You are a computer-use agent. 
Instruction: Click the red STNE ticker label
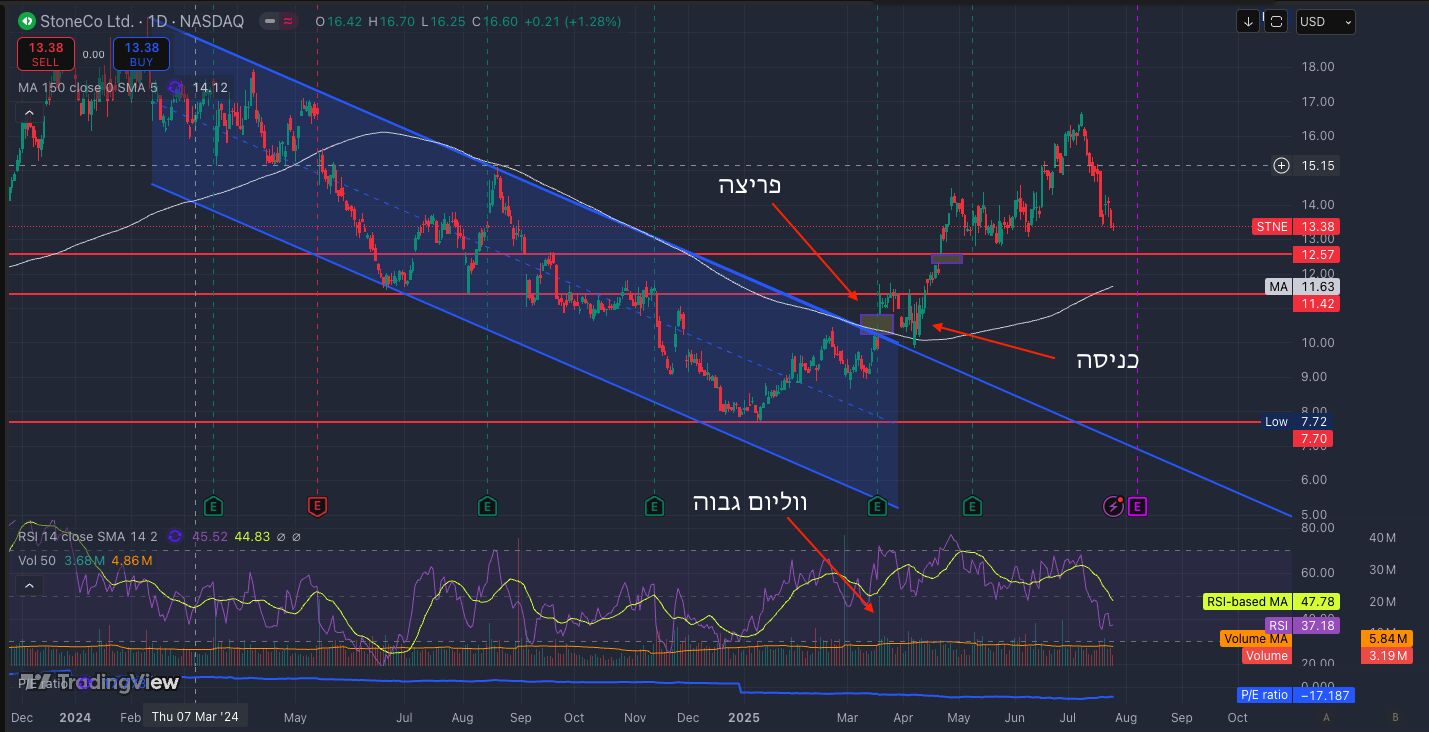pos(1271,227)
